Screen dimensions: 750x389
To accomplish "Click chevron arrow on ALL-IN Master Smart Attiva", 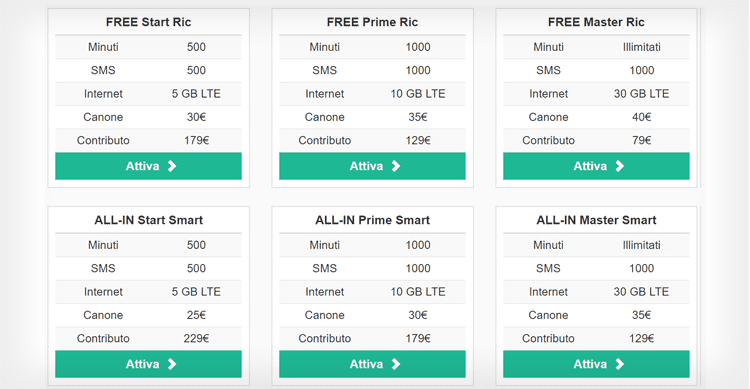I will tap(620, 364).
